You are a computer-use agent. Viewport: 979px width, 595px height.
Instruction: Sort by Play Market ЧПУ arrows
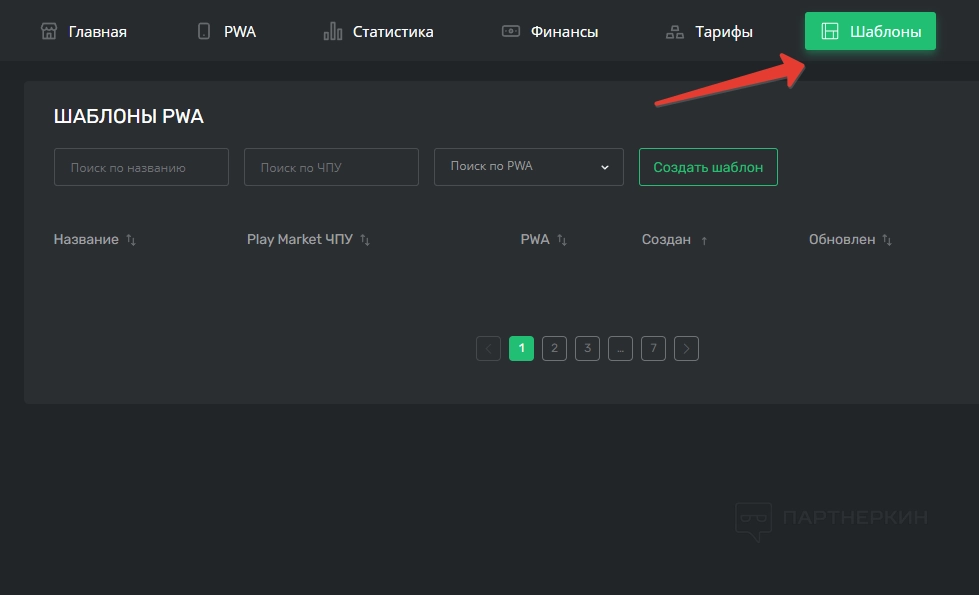point(365,240)
